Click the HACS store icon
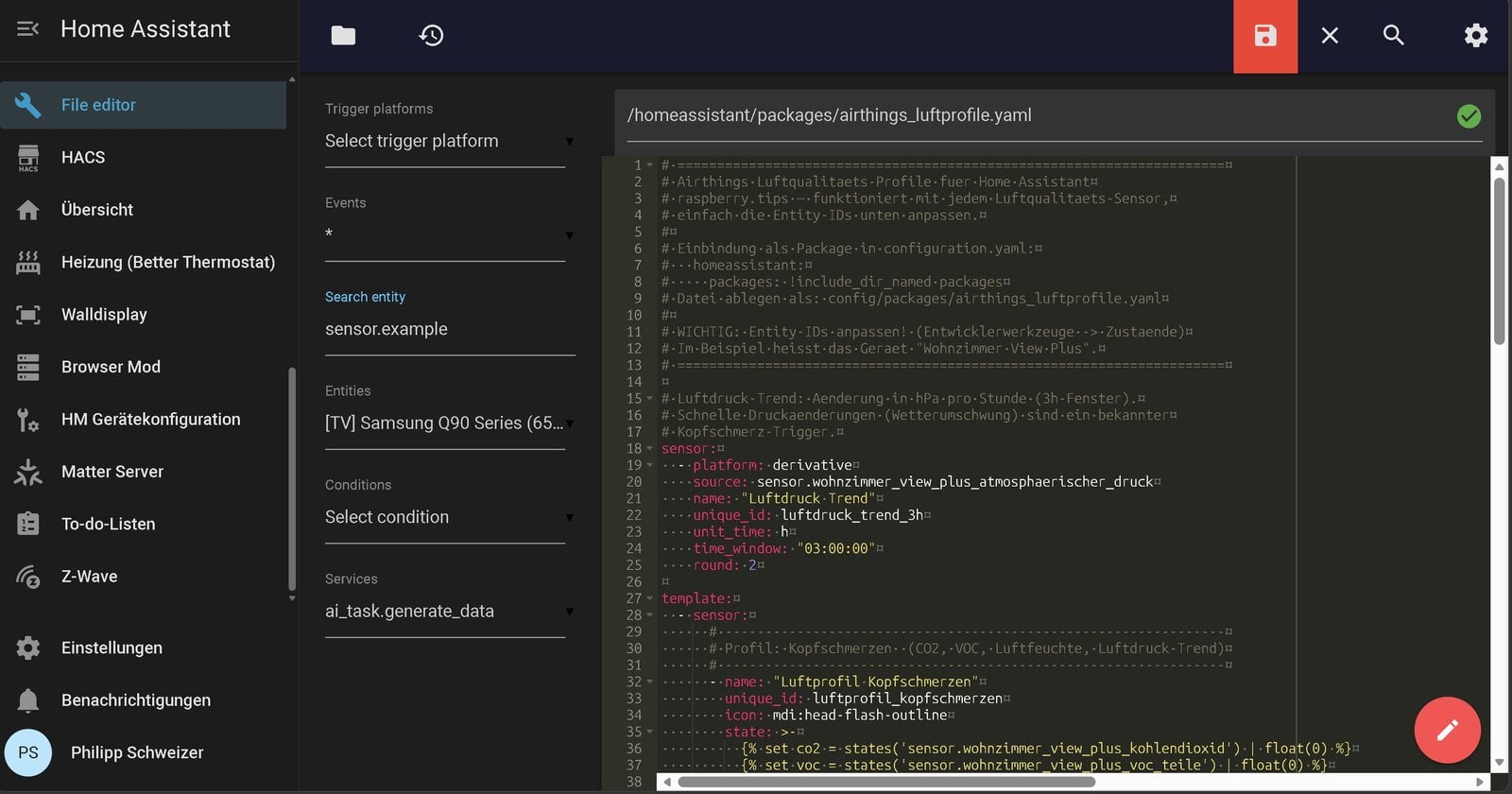The image size is (1512, 794). [28, 158]
